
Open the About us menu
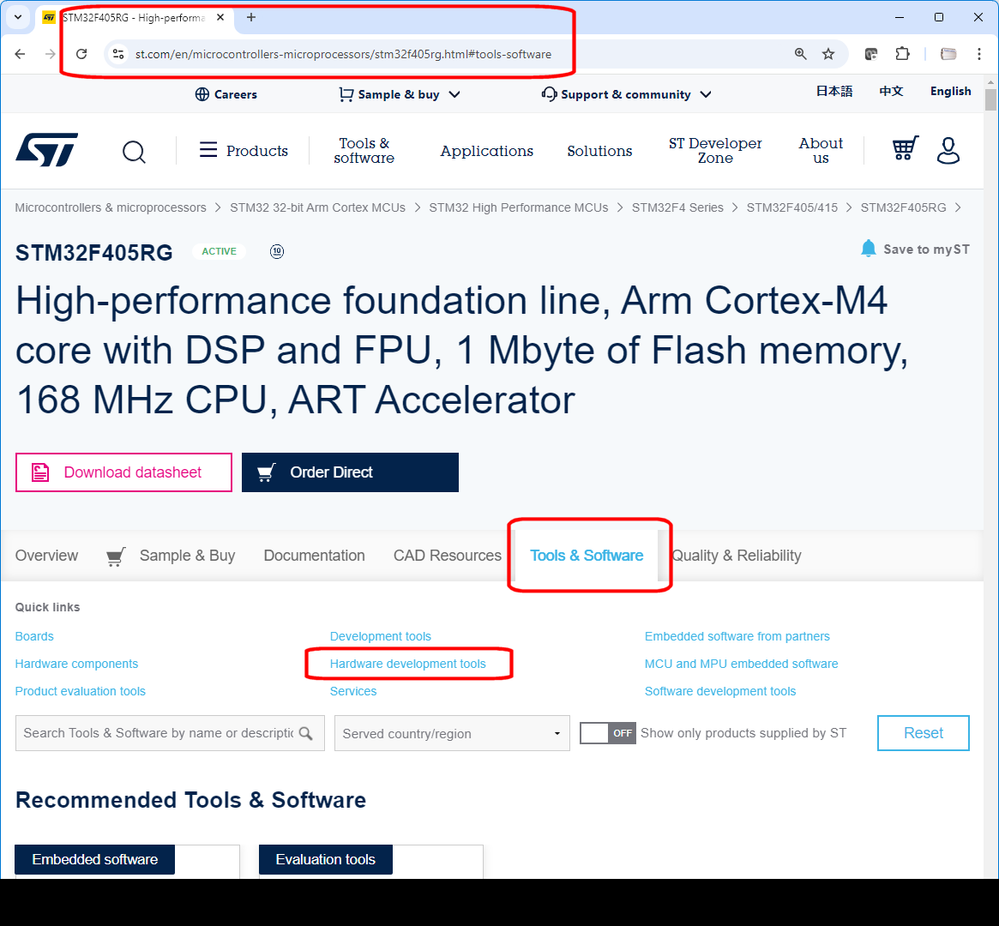click(x=821, y=151)
